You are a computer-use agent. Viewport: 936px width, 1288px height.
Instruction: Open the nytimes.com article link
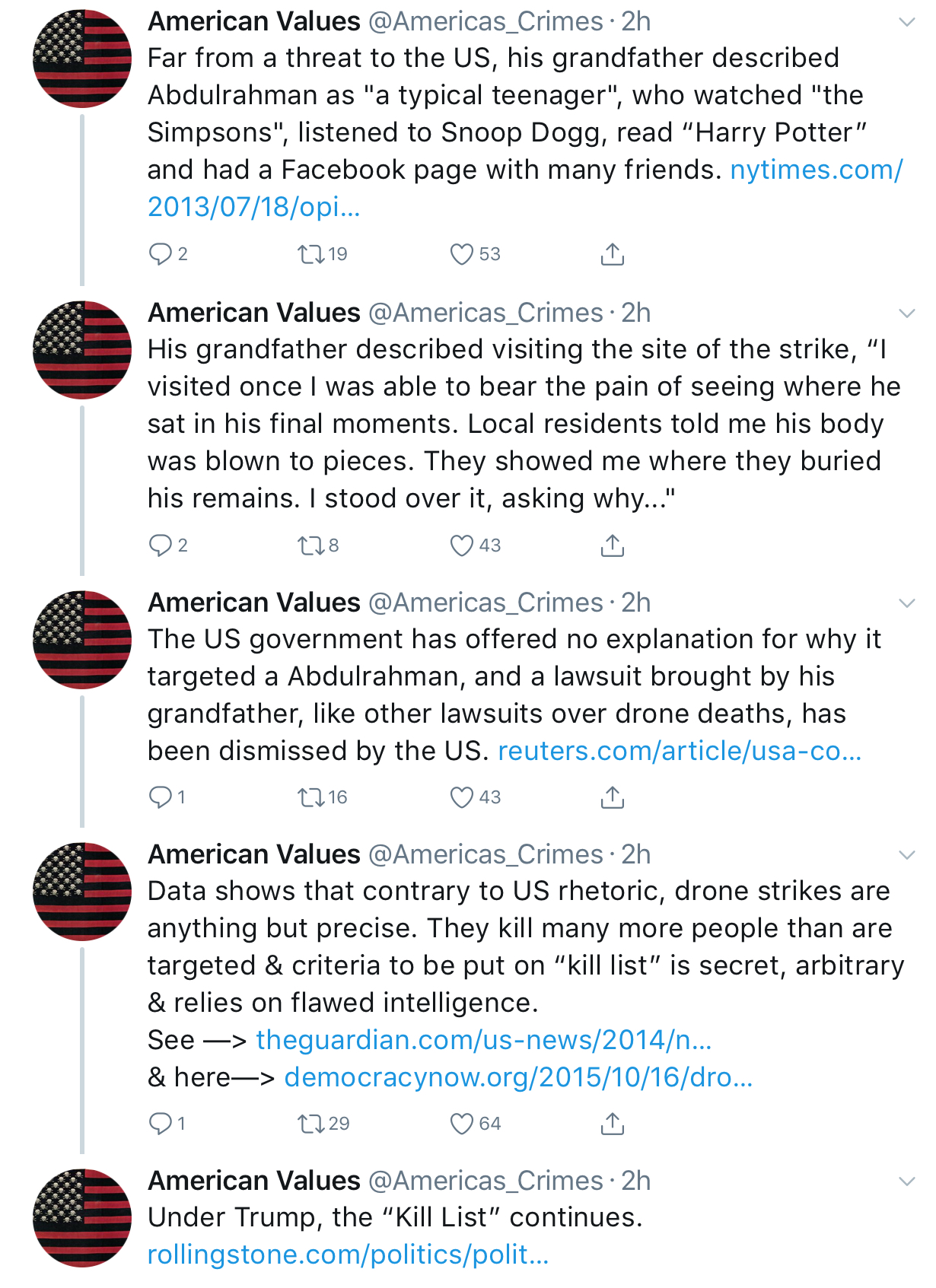(x=525, y=188)
